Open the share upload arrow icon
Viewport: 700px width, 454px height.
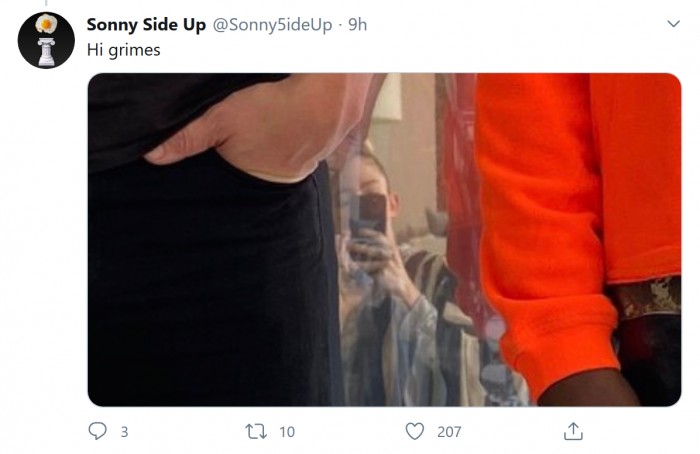pos(573,431)
